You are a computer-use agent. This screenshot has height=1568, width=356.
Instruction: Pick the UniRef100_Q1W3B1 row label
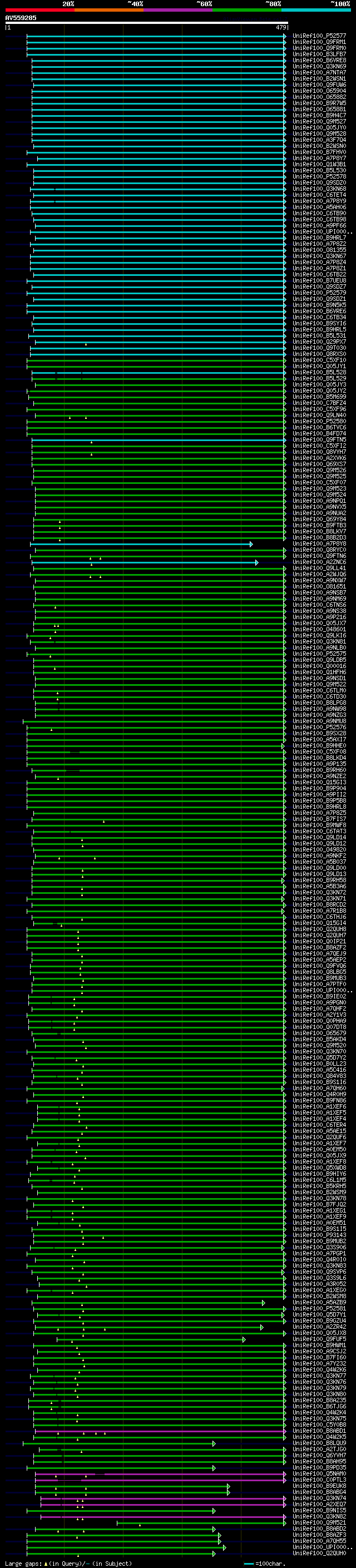click(319, 164)
